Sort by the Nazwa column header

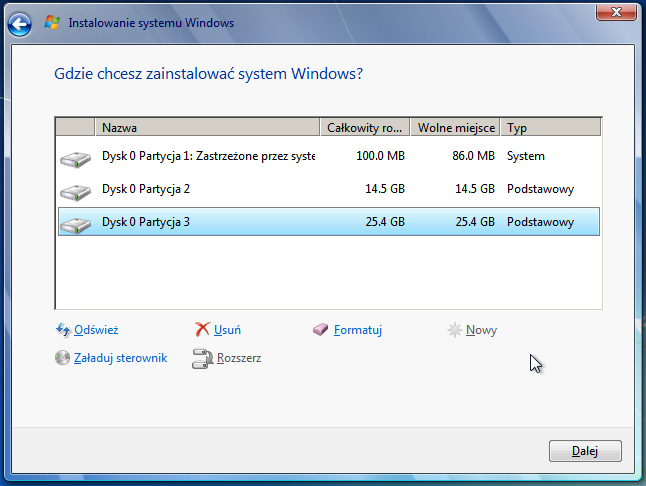pyautogui.click(x=208, y=127)
